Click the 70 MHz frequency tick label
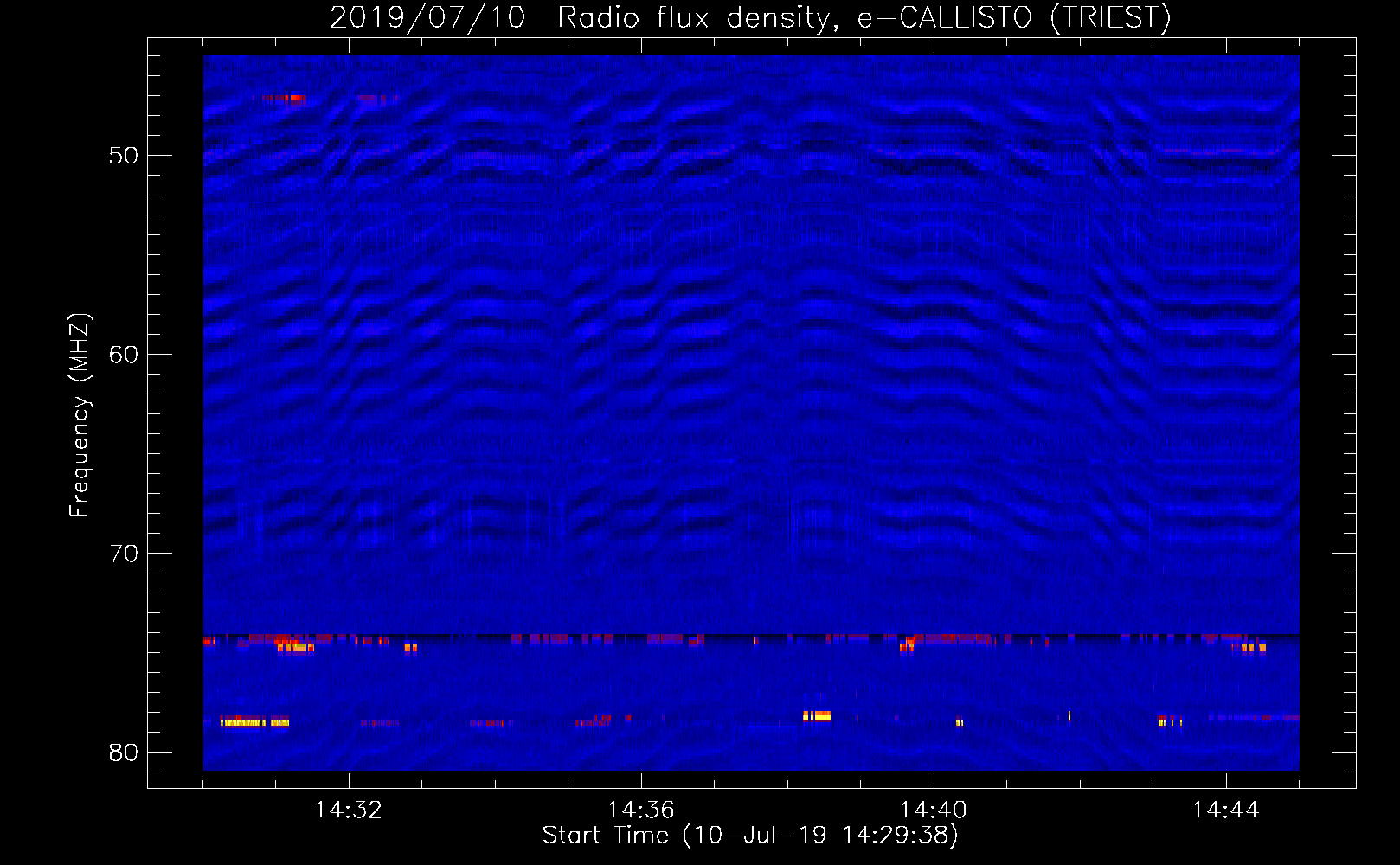Screen dimensions: 1400x865 (124, 554)
